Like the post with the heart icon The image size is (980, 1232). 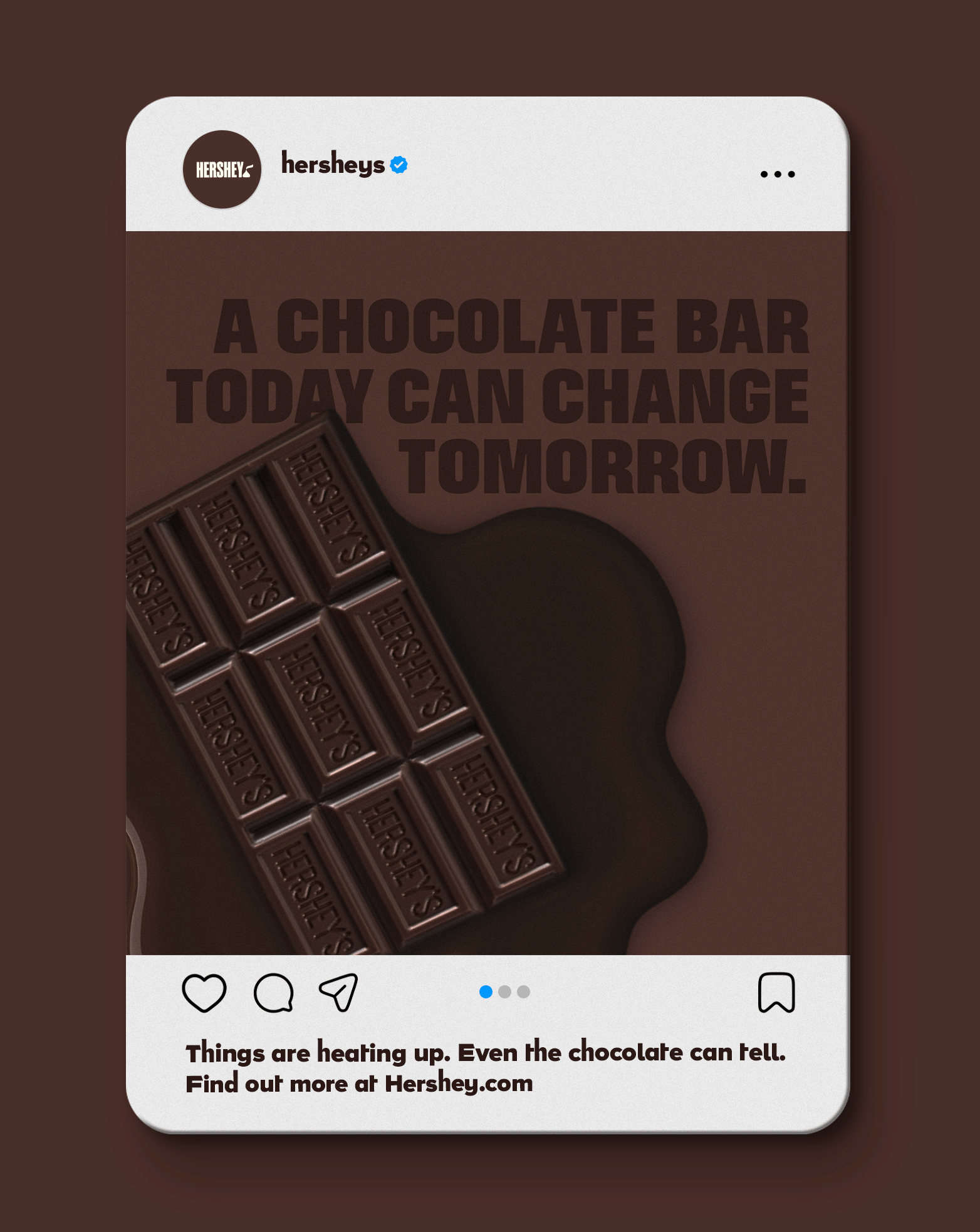click(x=204, y=993)
